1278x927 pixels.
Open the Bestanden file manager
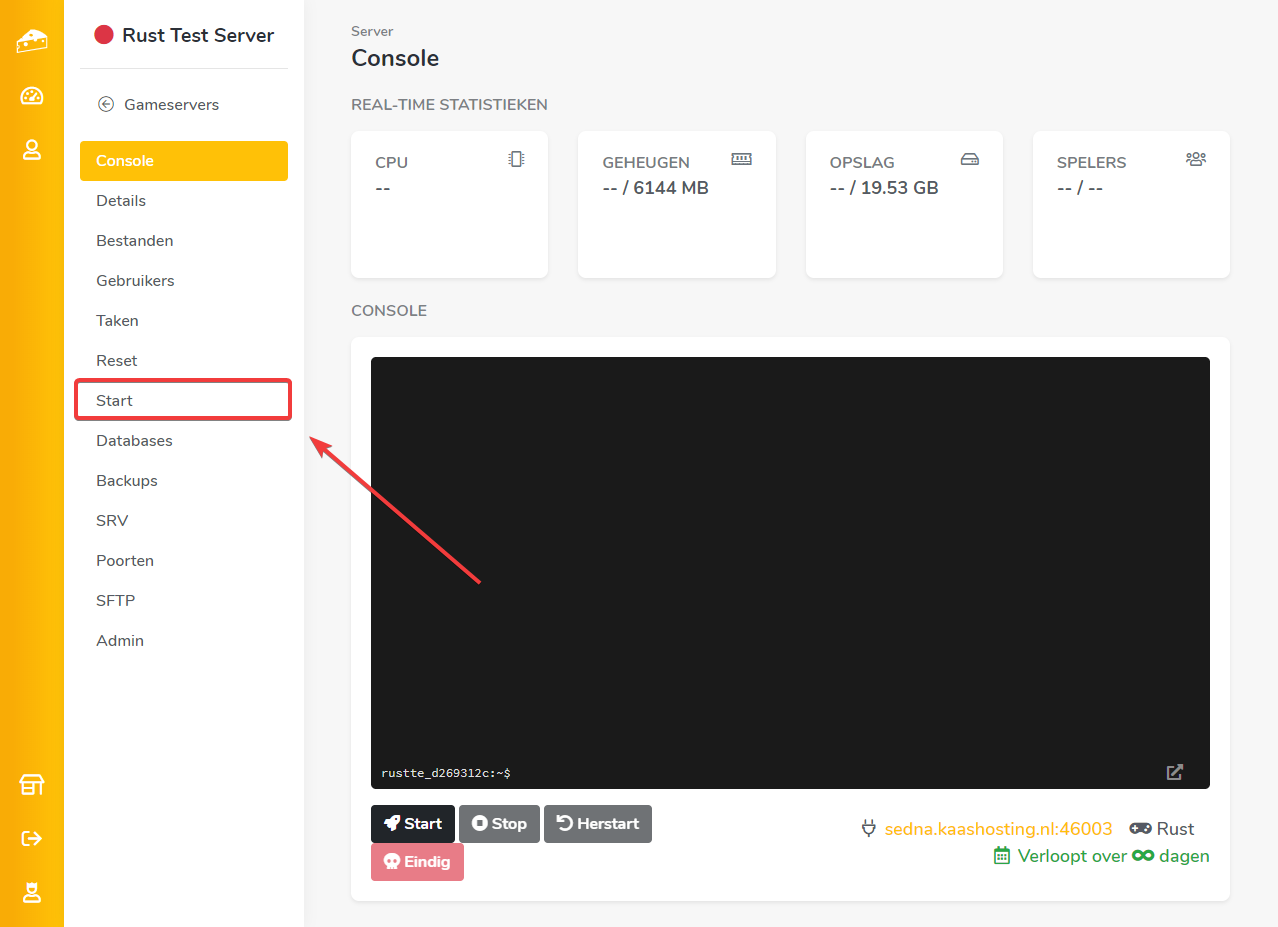click(134, 241)
